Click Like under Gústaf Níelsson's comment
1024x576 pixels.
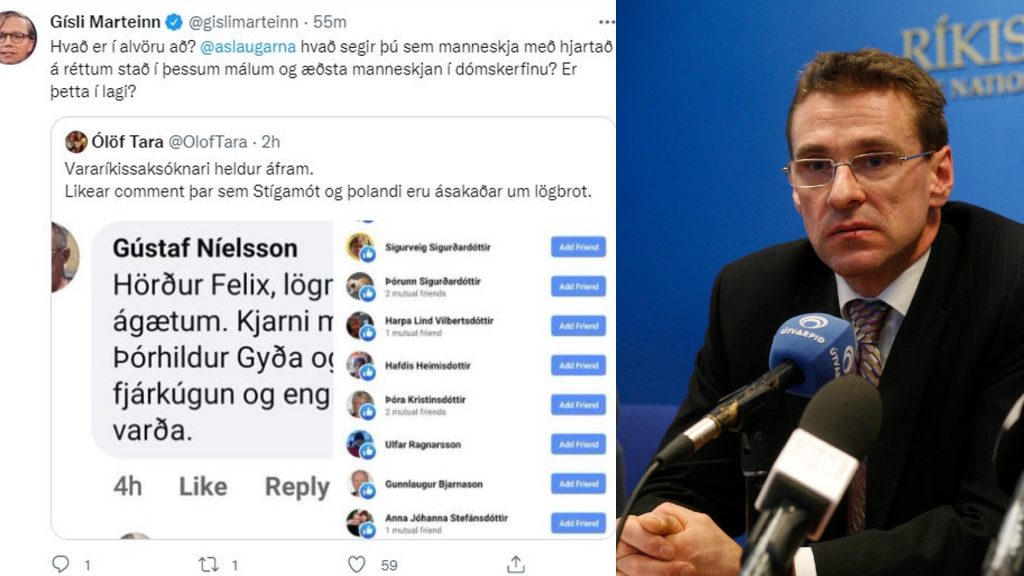203,487
